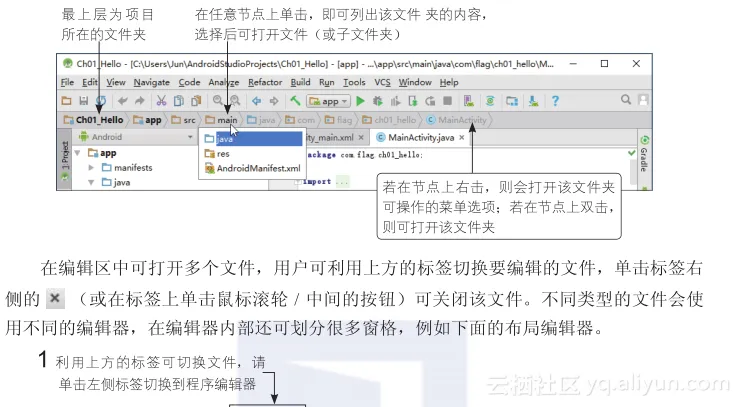
Task: Click the Replace magnifier icon
Action: [x=235, y=101]
